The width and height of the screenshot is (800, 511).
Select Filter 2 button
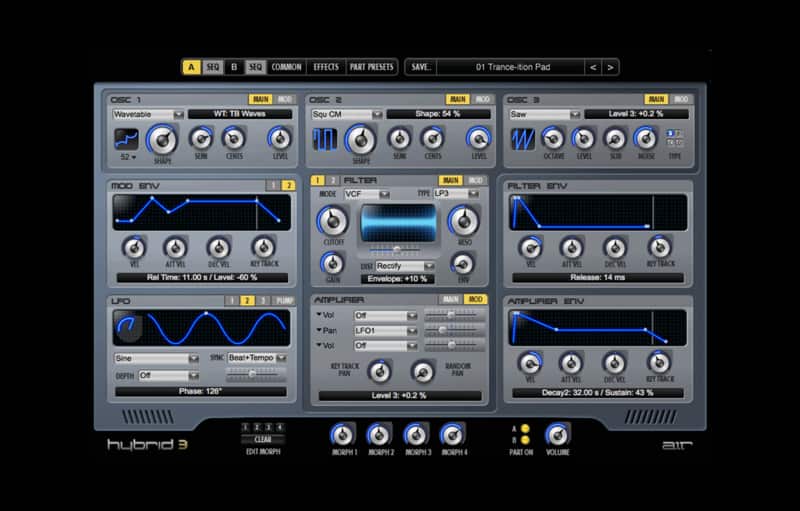[332, 180]
